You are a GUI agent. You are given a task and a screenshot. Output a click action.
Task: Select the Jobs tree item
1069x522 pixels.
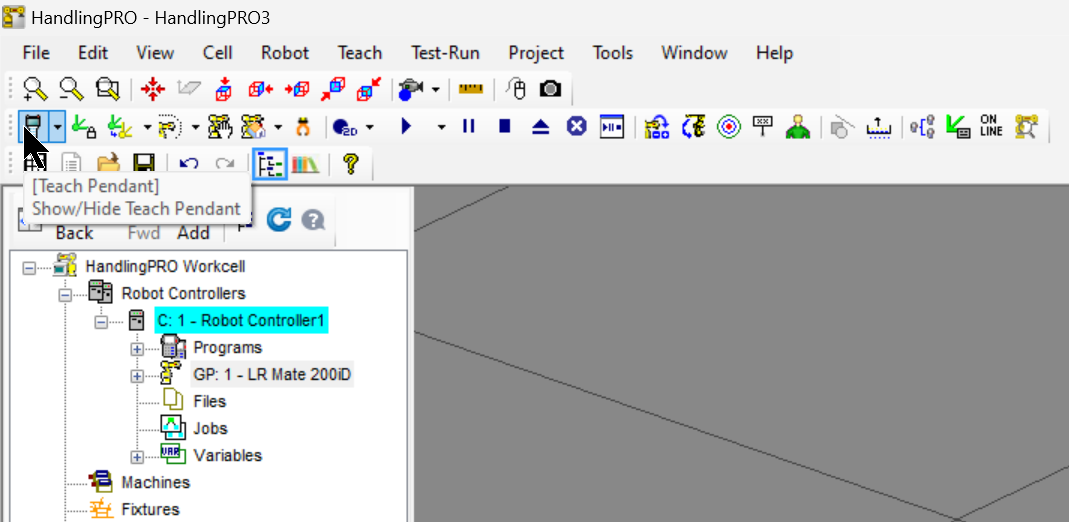(210, 429)
